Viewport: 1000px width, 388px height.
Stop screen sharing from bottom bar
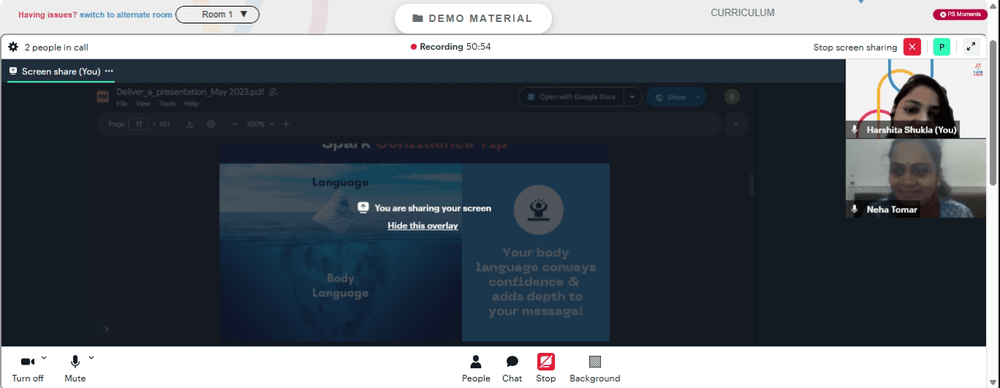tap(546, 369)
